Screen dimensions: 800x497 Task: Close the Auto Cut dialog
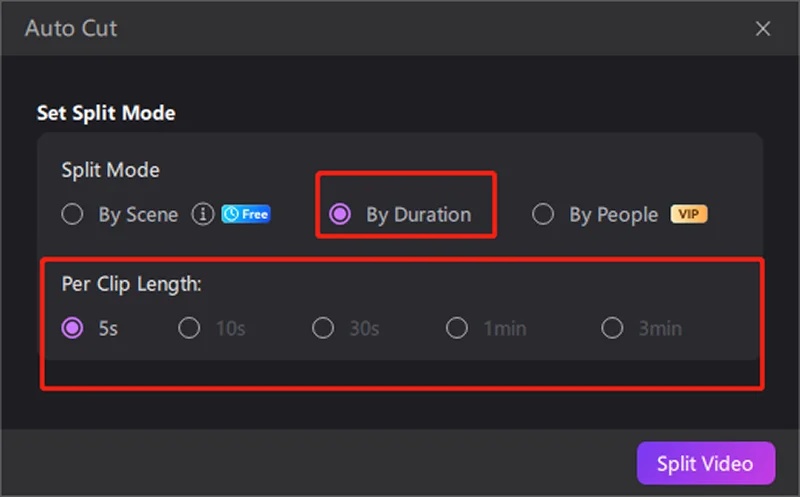tap(763, 28)
